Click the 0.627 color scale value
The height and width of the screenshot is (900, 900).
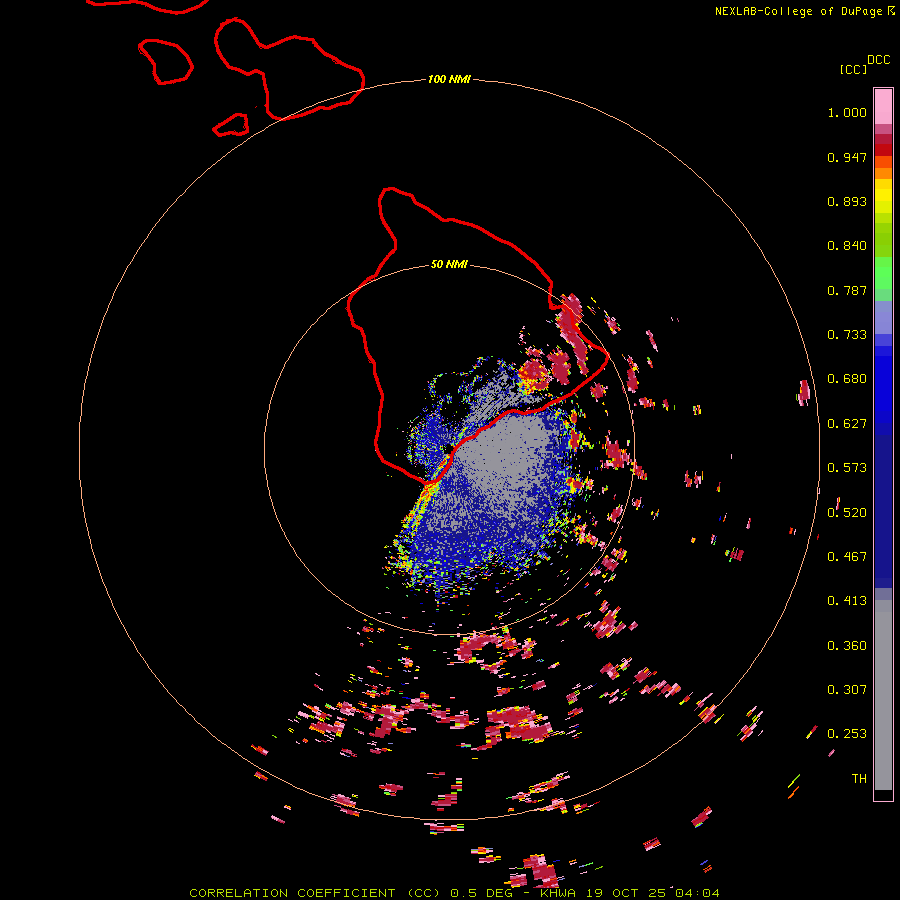(847, 424)
